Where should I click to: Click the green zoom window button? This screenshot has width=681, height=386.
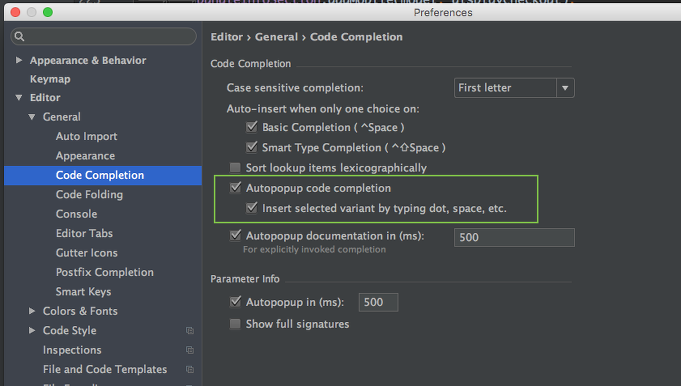tap(48, 12)
